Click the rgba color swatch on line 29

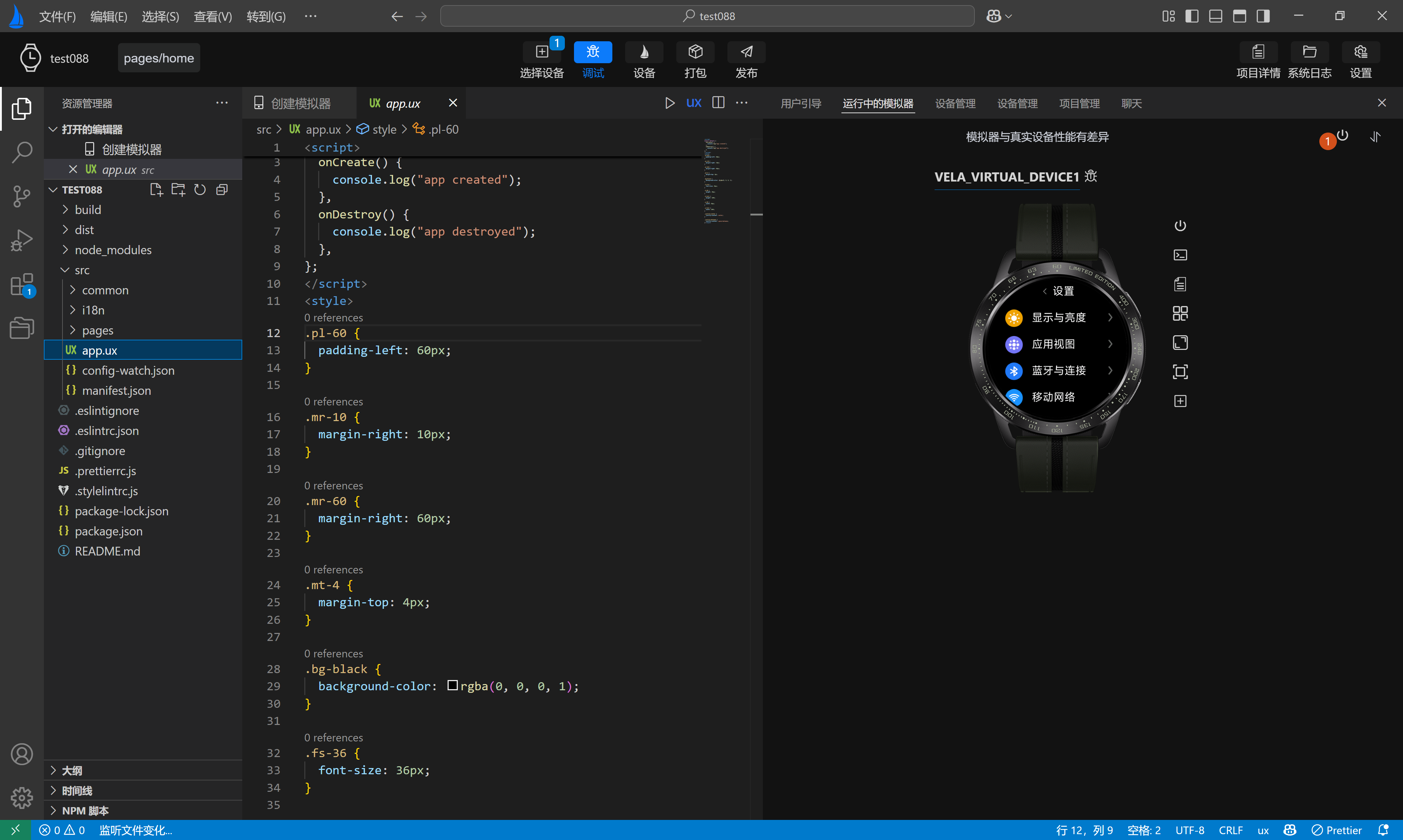point(452,686)
